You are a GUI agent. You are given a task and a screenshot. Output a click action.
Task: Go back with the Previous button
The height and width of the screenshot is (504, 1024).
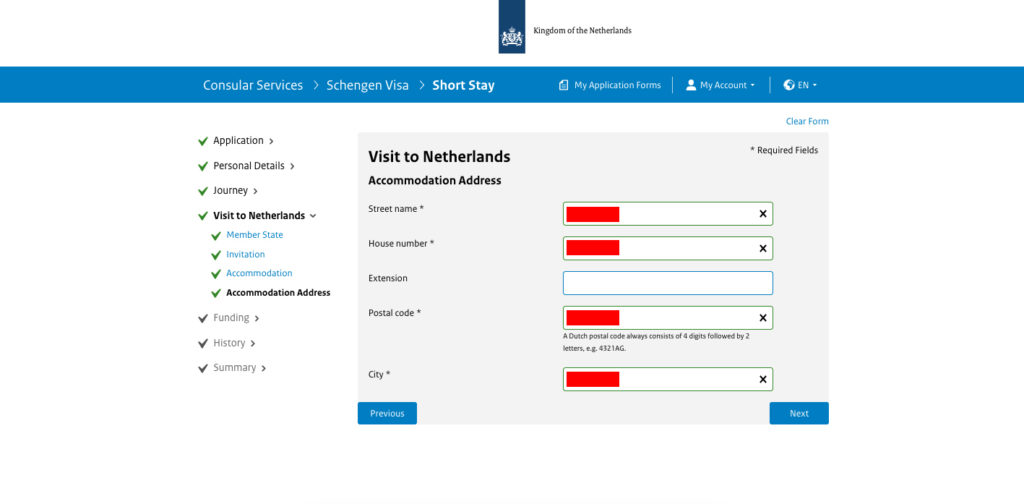pos(387,413)
